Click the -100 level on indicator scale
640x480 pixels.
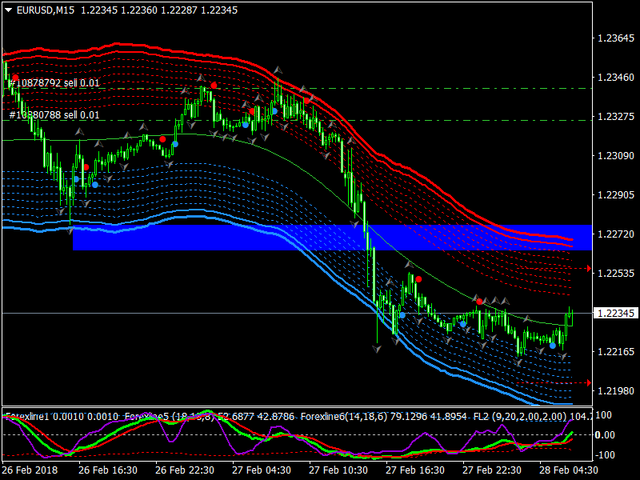[604, 455]
